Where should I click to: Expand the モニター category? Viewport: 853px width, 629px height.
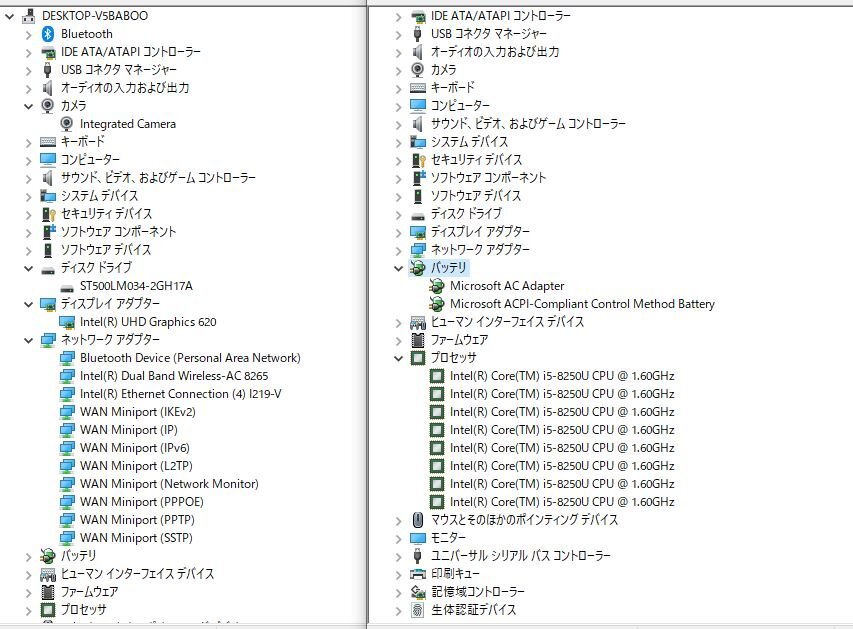399,538
